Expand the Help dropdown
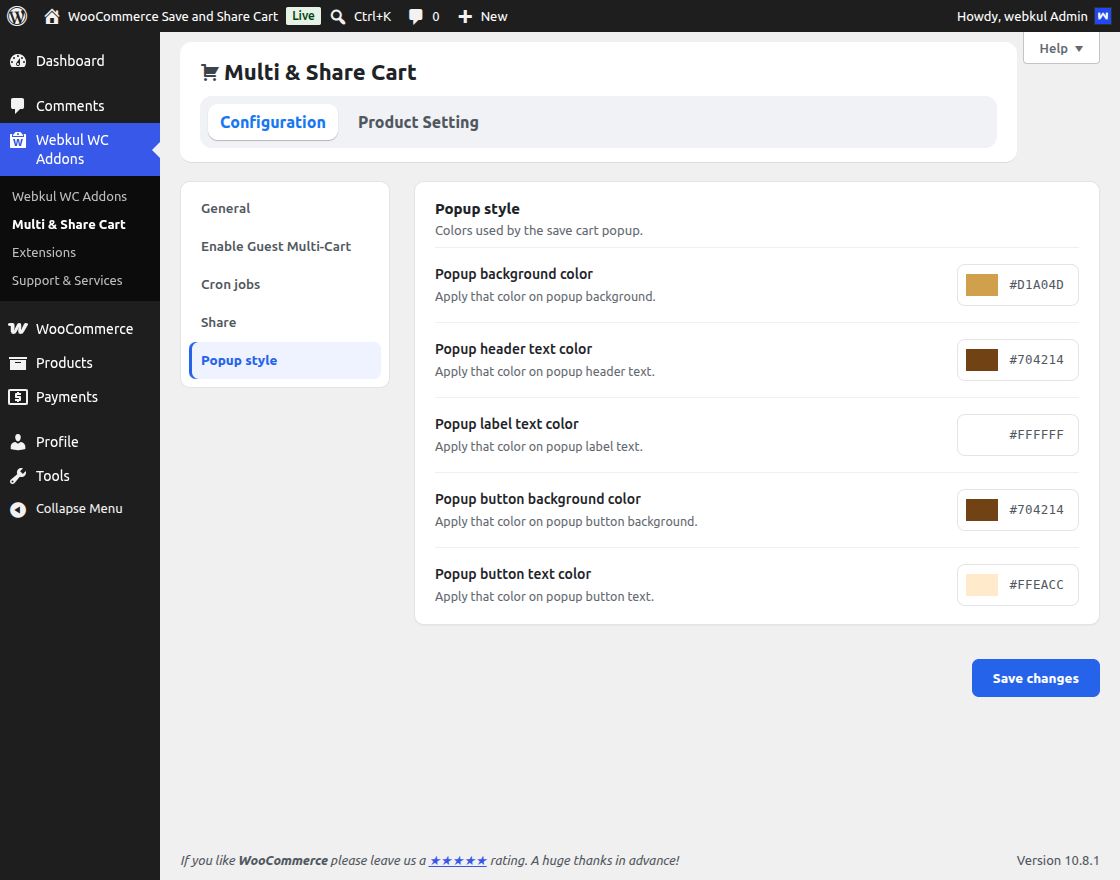The height and width of the screenshot is (880, 1120). tap(1061, 49)
